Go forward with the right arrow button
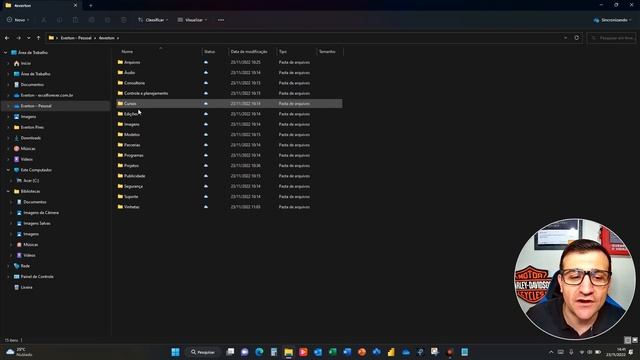 (18, 38)
